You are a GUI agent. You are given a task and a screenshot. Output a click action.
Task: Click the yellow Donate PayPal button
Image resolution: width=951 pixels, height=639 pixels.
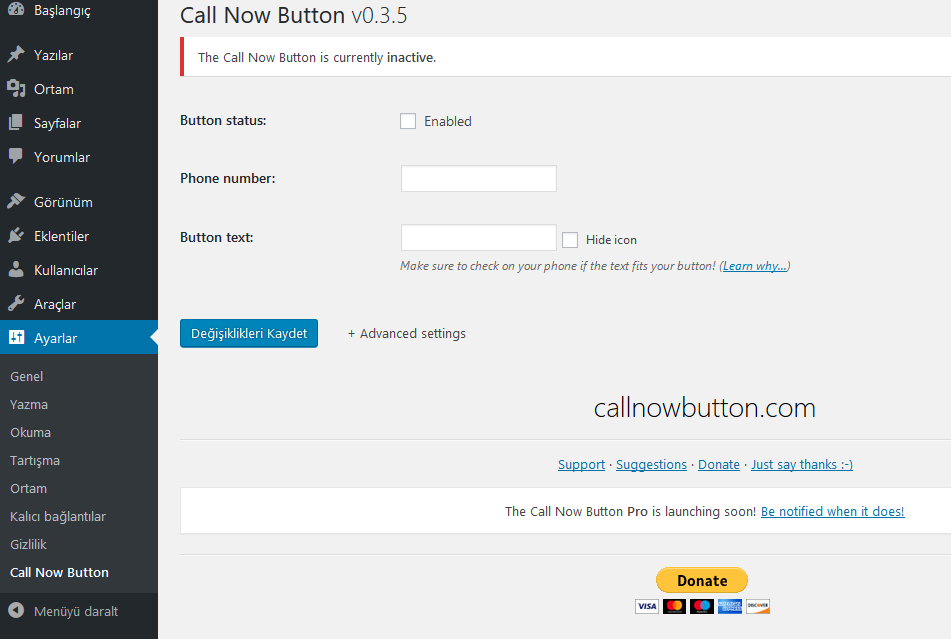coord(702,580)
